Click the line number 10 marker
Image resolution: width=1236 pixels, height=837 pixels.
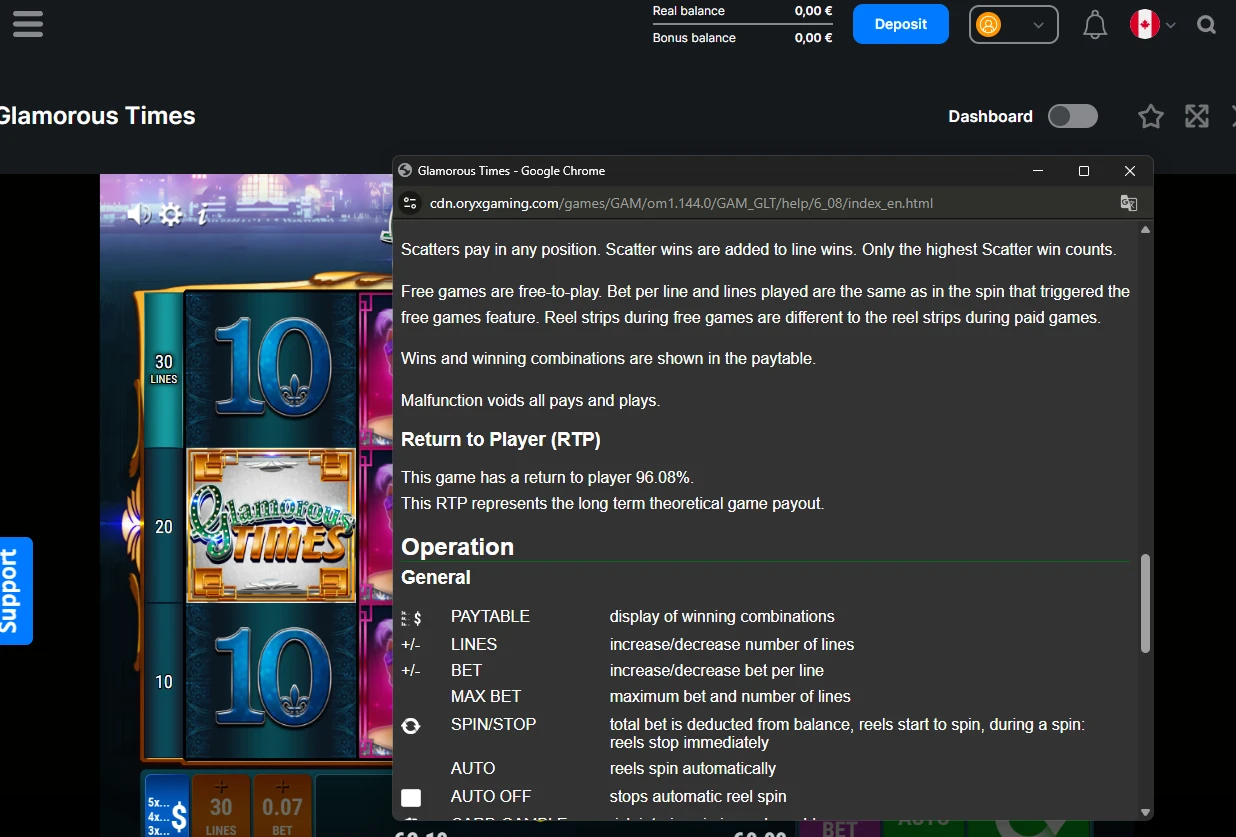point(164,682)
